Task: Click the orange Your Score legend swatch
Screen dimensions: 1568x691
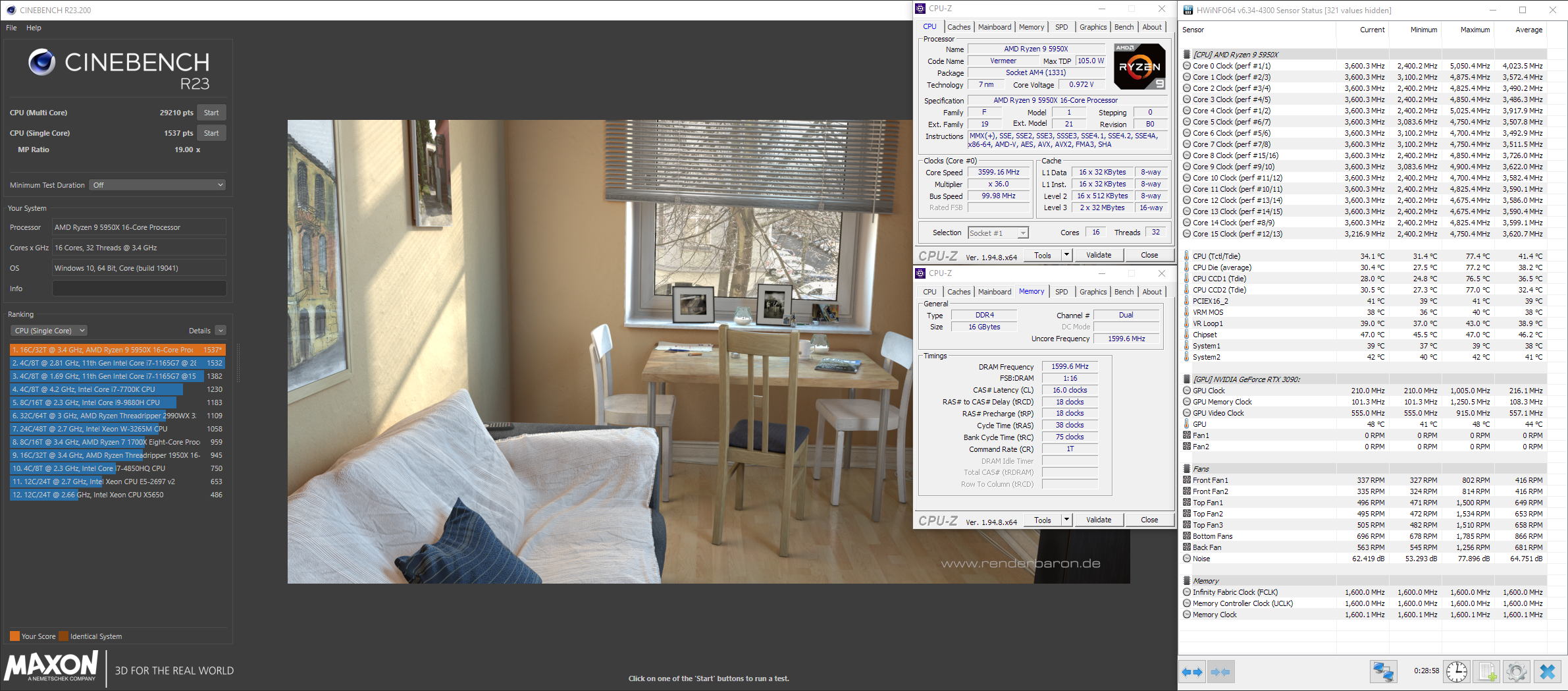Action: [x=14, y=636]
